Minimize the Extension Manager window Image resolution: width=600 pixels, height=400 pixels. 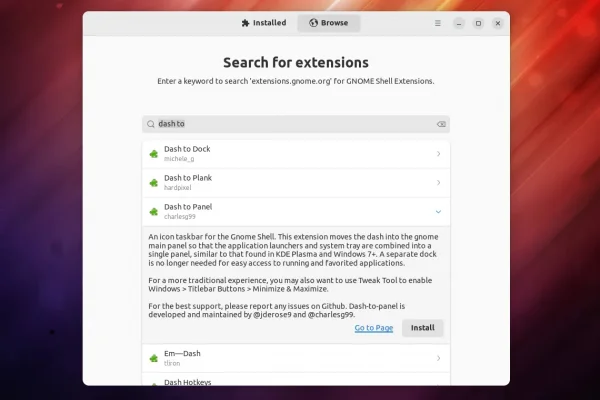(x=459, y=23)
